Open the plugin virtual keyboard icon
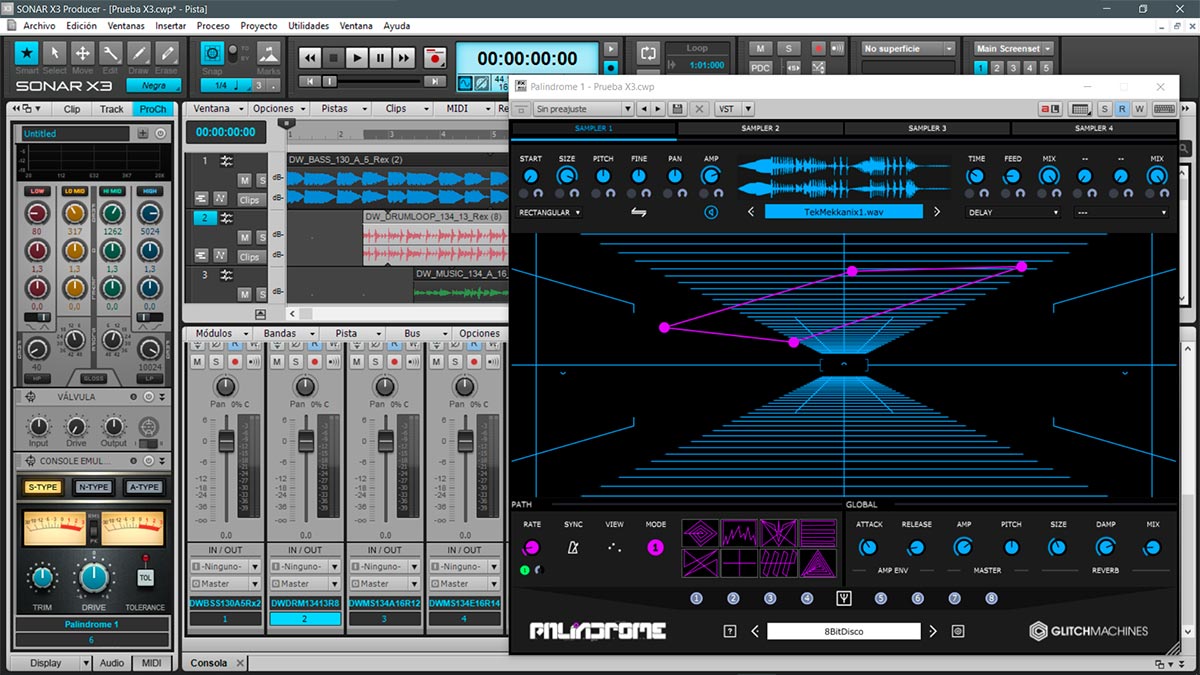 pyautogui.click(x=1164, y=108)
